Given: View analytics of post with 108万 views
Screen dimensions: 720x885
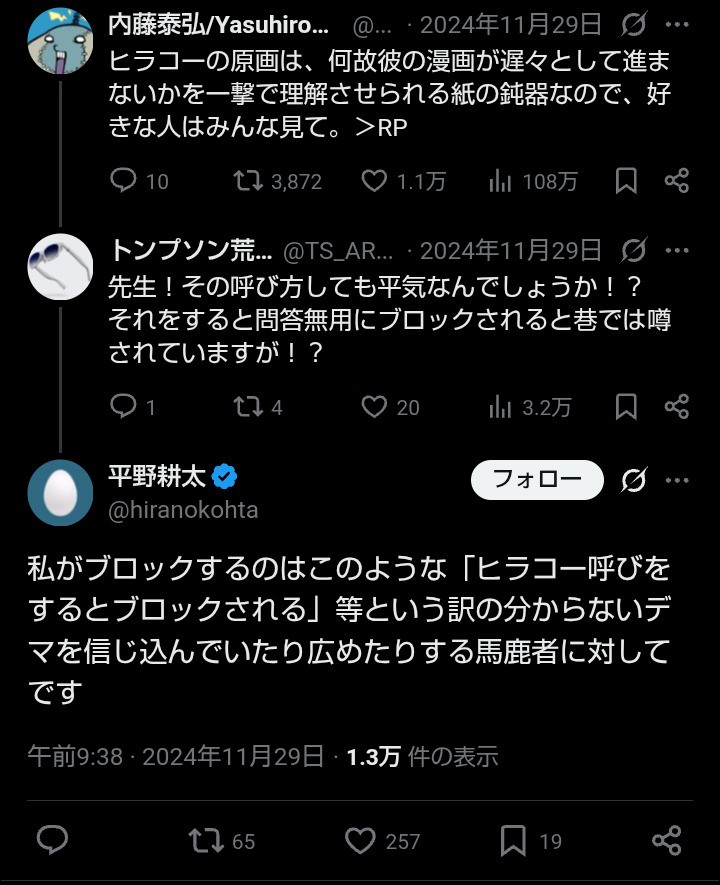Looking at the screenshot, I should pyautogui.click(x=500, y=181).
